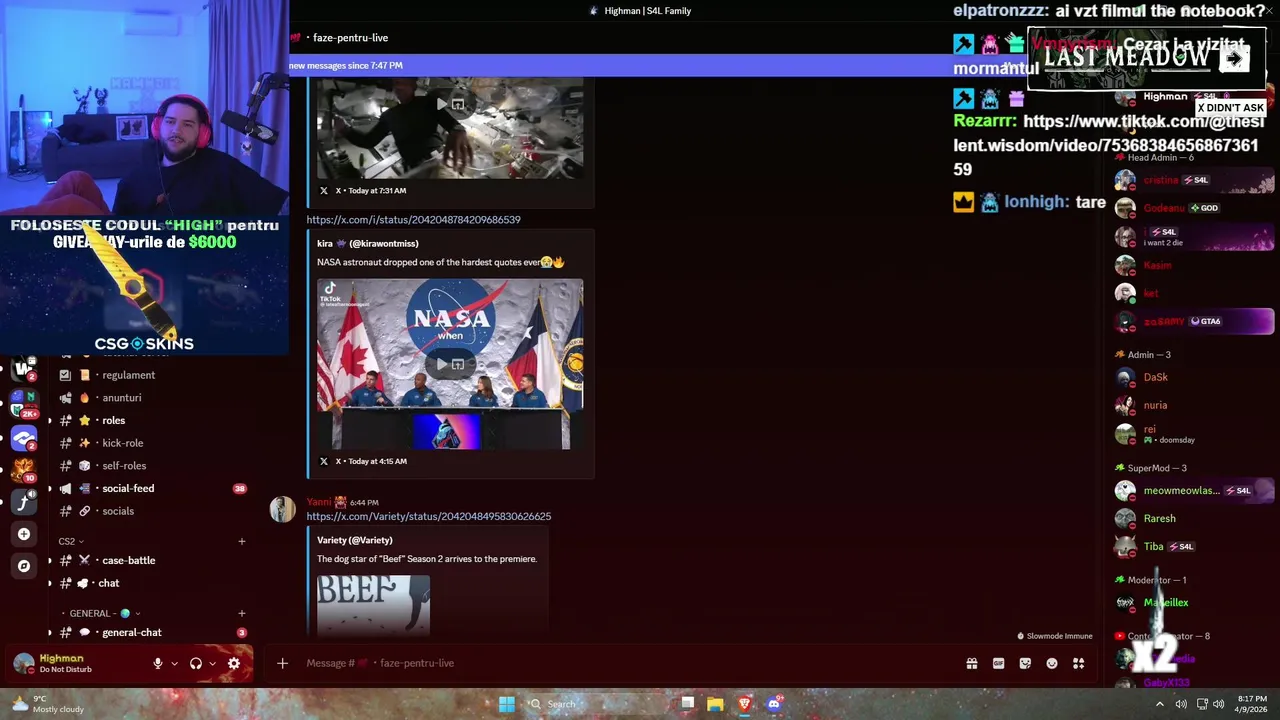Open member cristina's profile
Viewport: 1280px width, 720px height.
point(1161,180)
